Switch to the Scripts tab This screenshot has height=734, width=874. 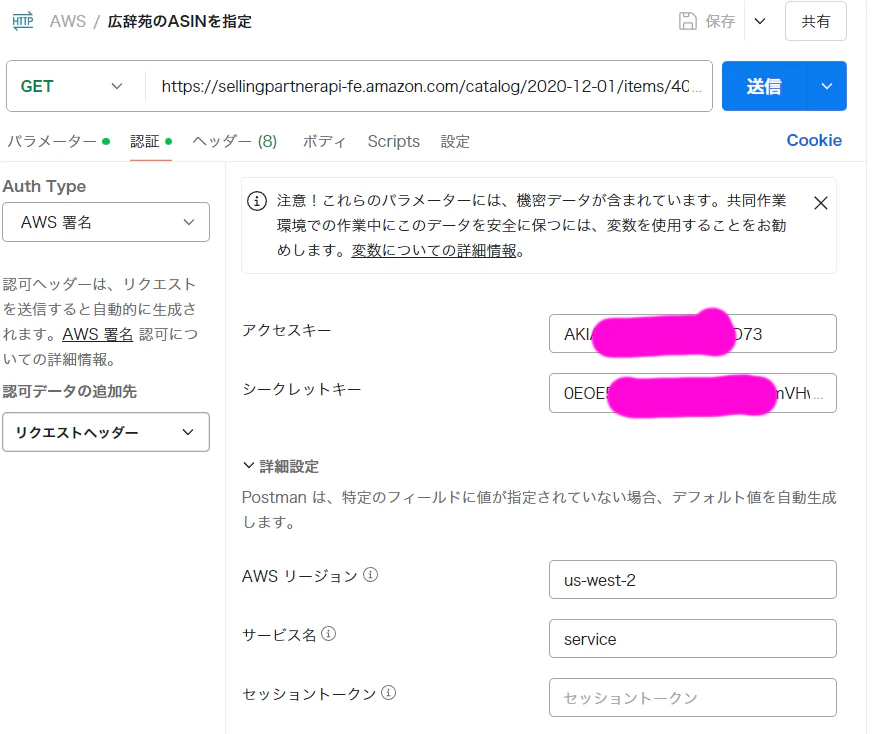394,142
